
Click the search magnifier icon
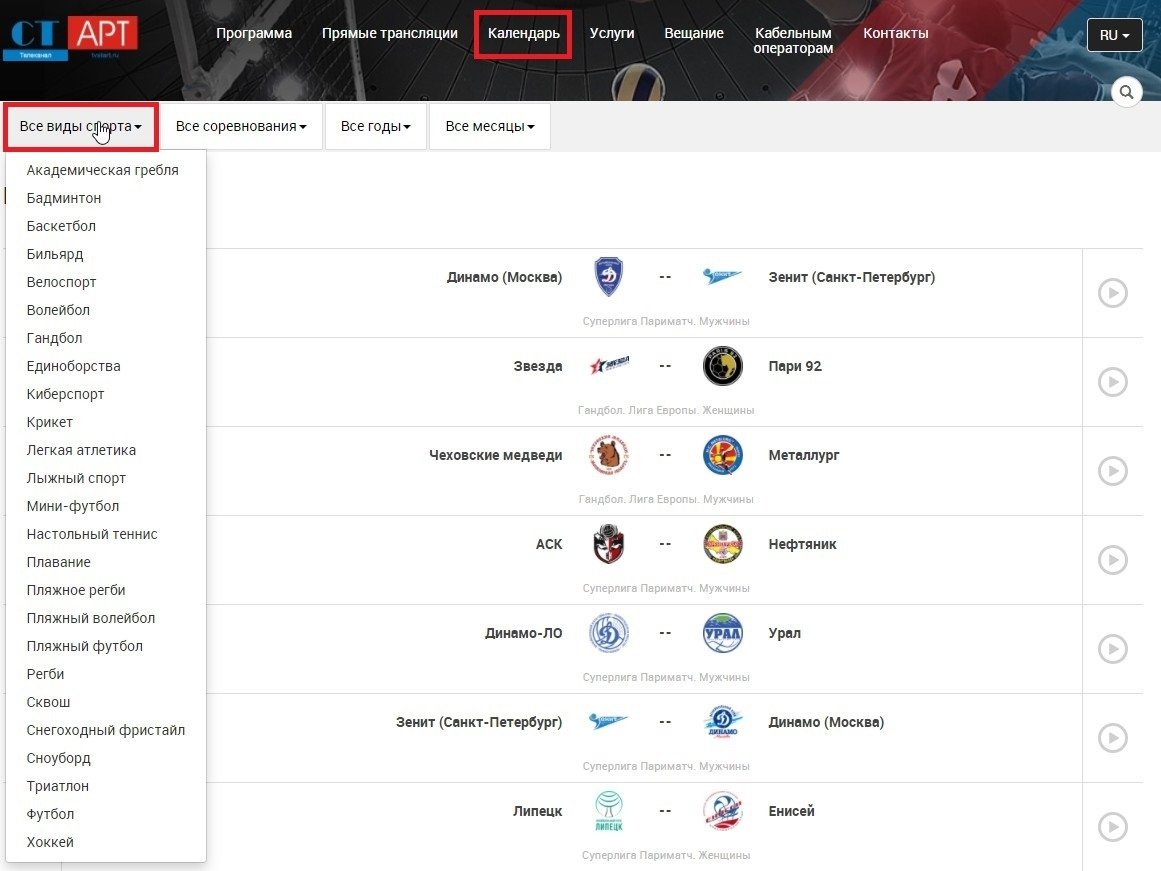[1126, 93]
